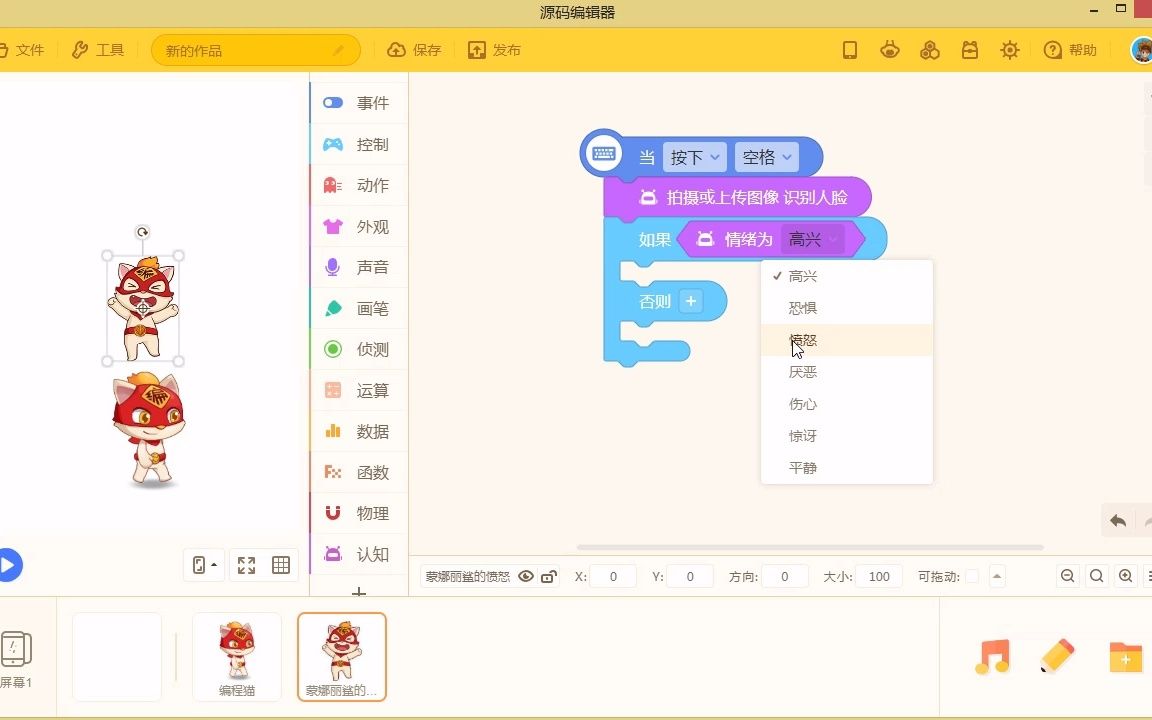The image size is (1152, 720).
Task: Select the 蒙娜丽鲨 sprite thumbnail
Action: click(x=341, y=656)
